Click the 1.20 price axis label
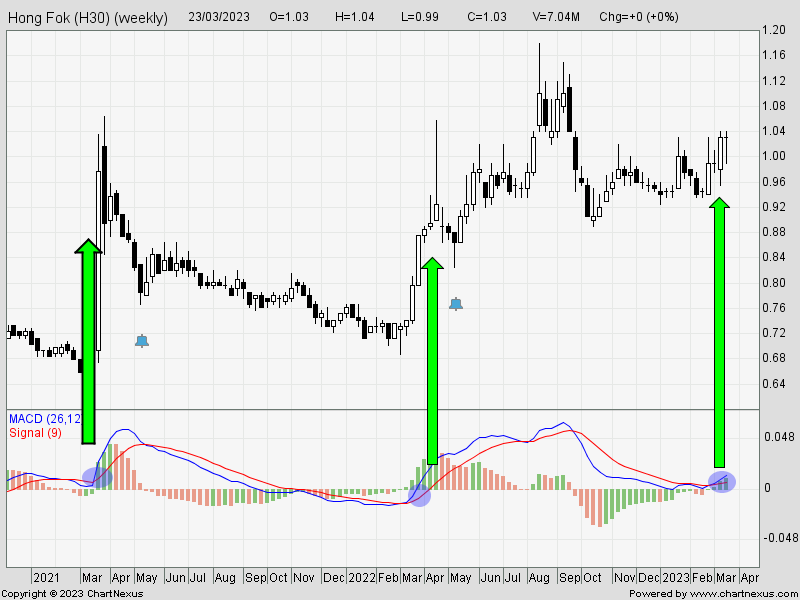Screen dimensions: 800x600 [773, 30]
